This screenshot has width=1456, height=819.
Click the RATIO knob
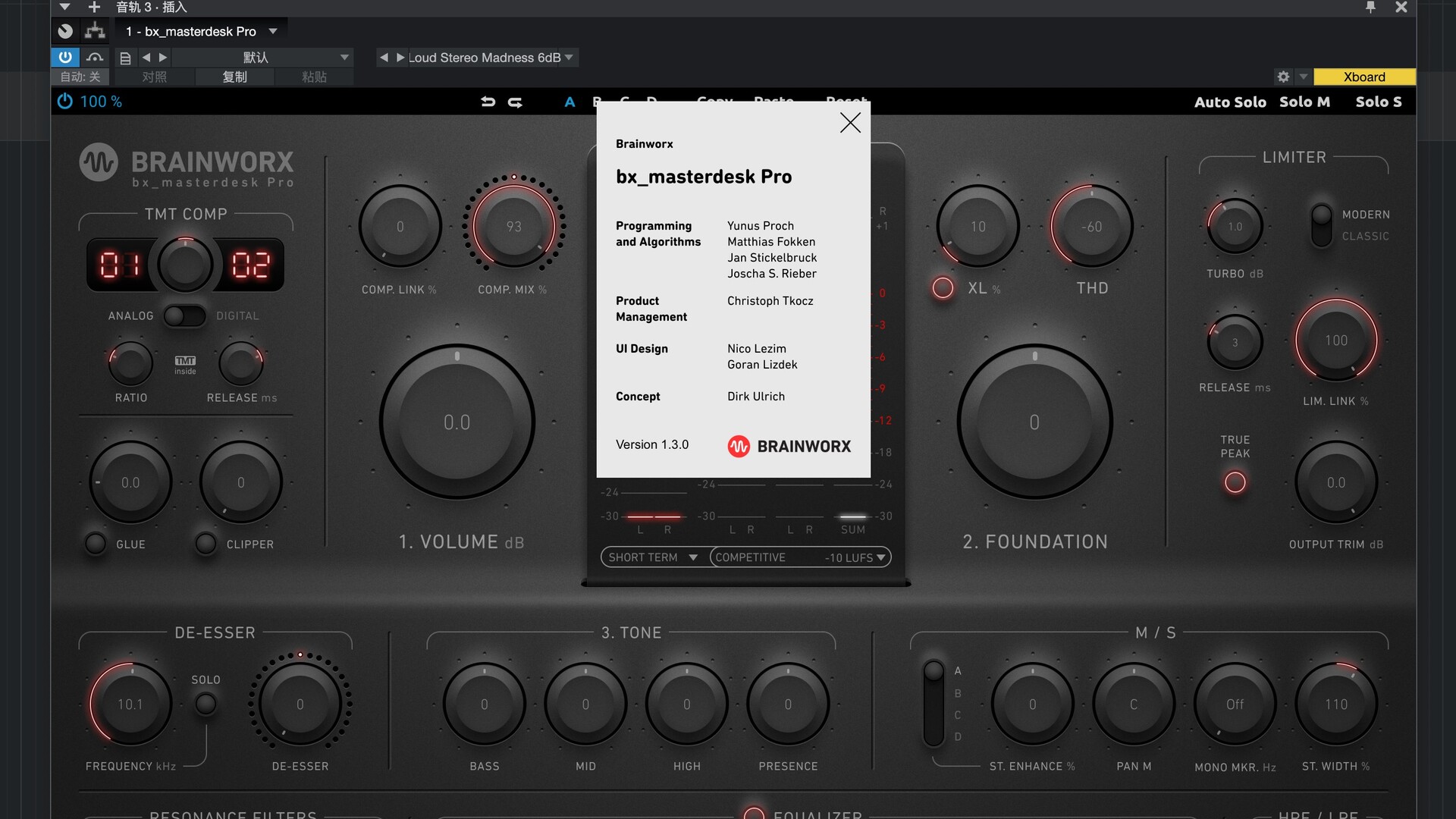131,364
